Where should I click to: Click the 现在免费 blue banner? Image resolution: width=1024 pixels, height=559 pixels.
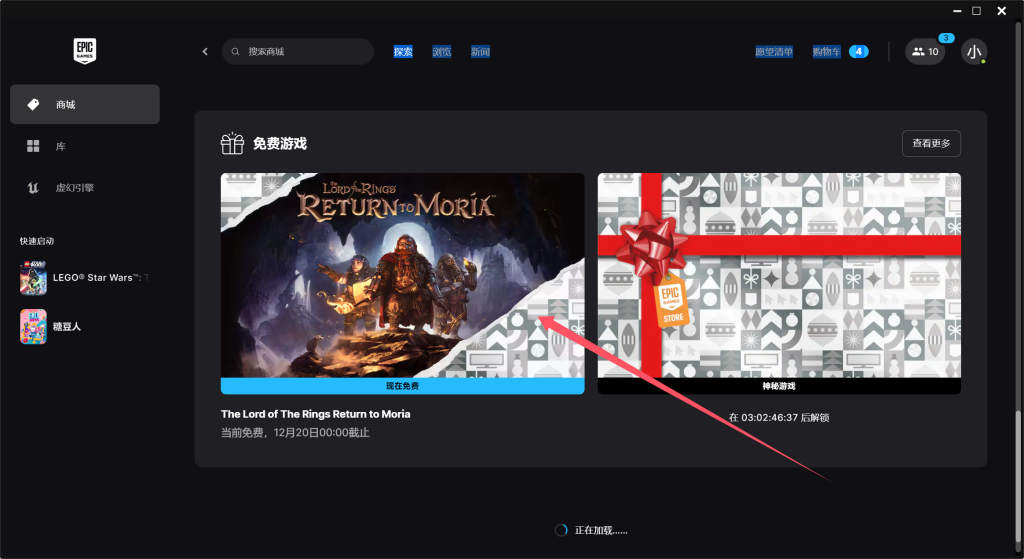(x=402, y=386)
